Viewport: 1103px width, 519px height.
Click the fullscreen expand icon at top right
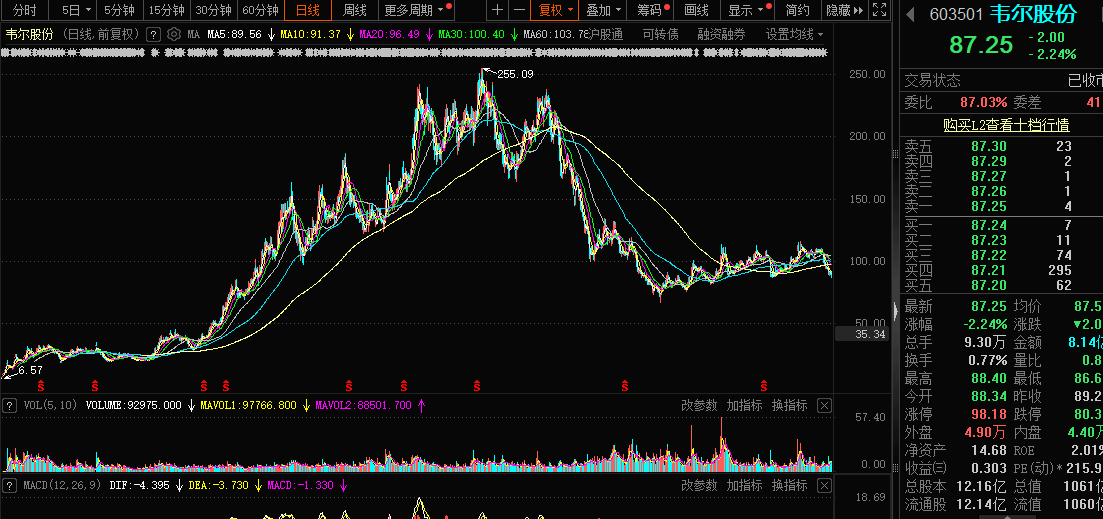pyautogui.click(x=878, y=11)
